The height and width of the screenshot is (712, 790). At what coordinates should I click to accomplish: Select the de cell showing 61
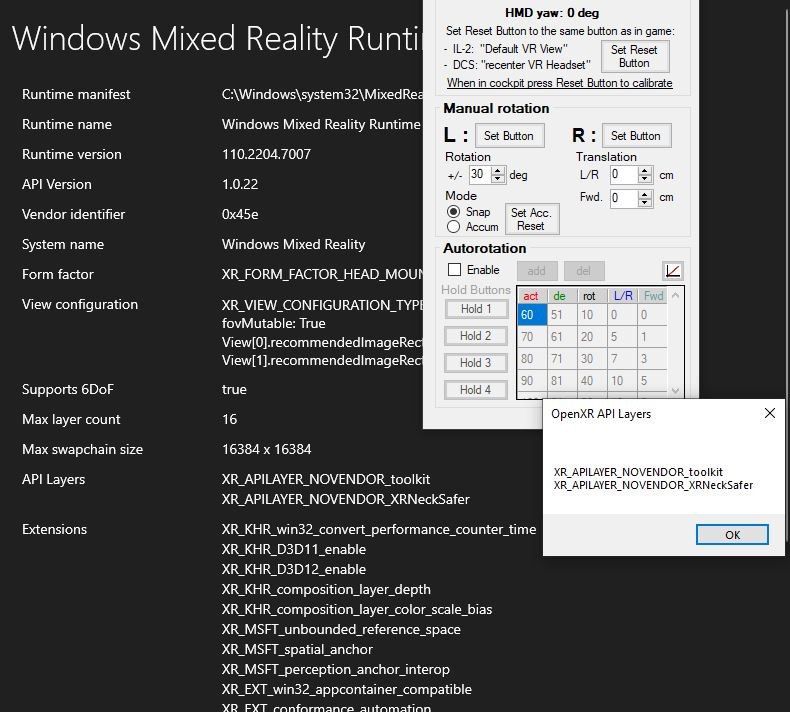pos(562,337)
